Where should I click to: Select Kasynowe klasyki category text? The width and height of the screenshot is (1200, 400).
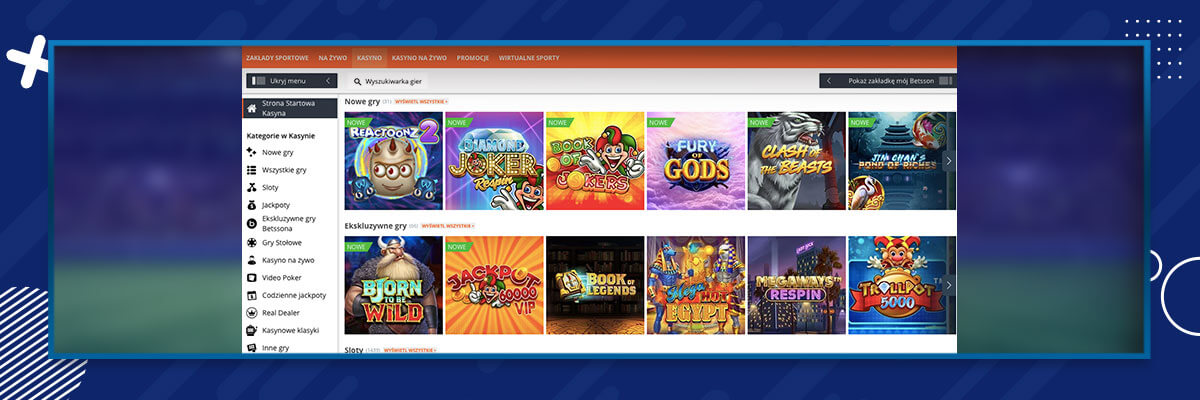pos(292,330)
